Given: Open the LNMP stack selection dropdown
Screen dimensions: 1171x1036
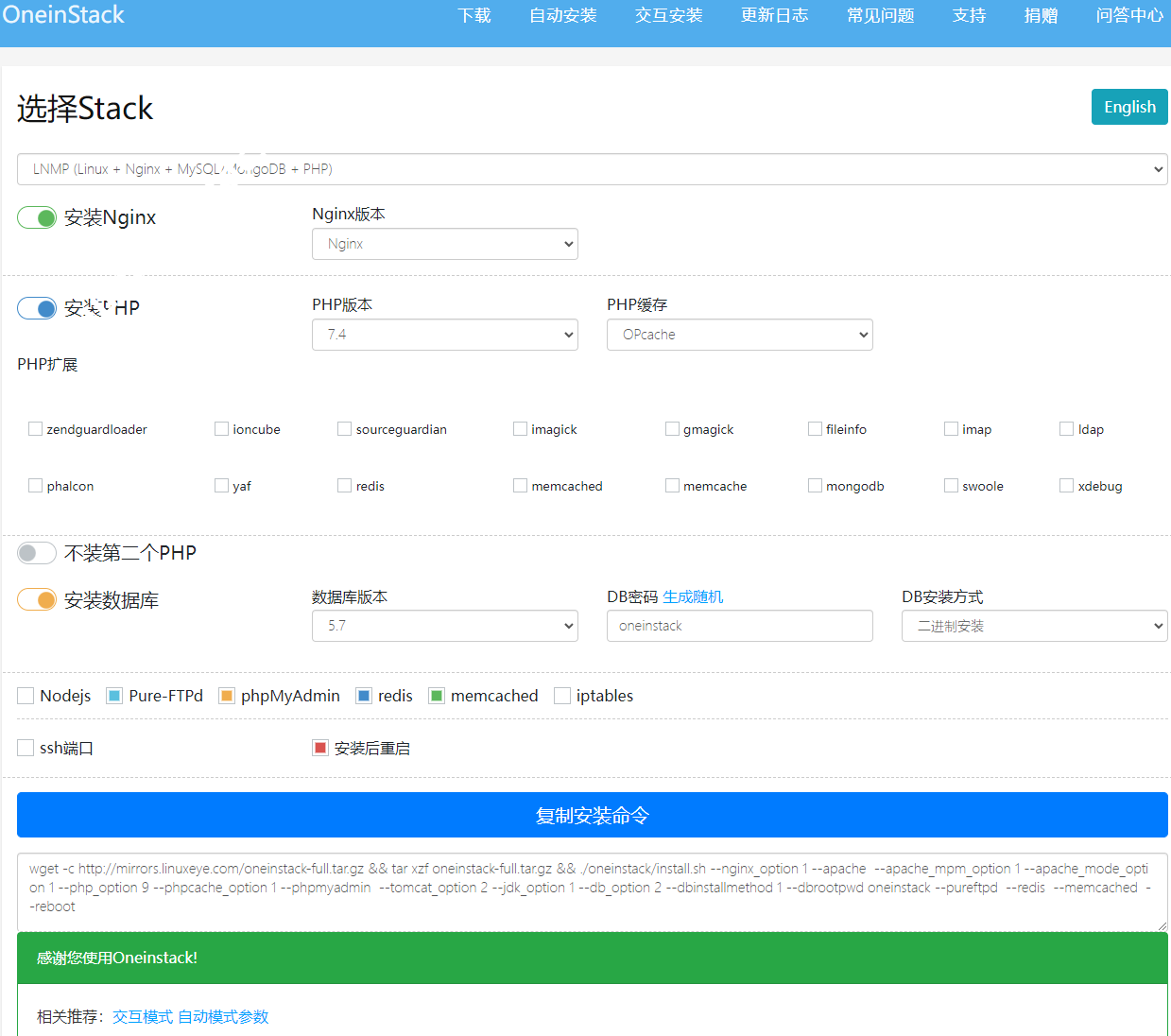Looking at the screenshot, I should (x=592, y=169).
